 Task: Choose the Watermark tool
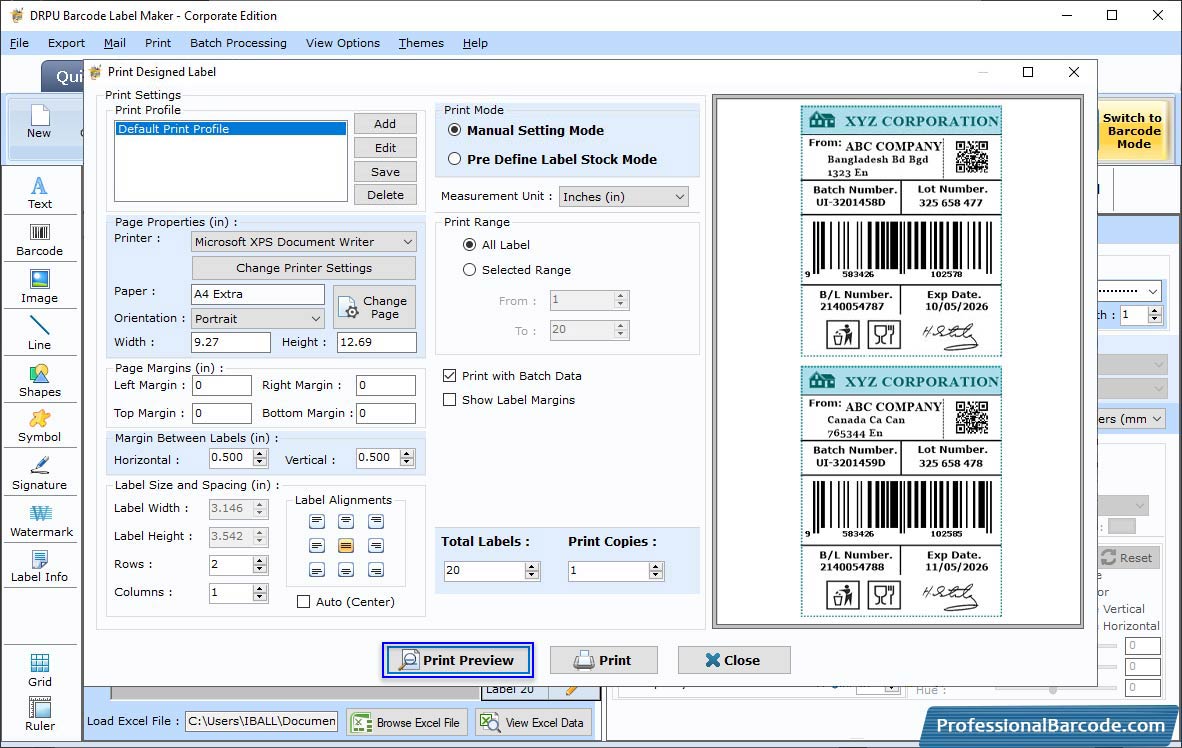pyautogui.click(x=40, y=520)
